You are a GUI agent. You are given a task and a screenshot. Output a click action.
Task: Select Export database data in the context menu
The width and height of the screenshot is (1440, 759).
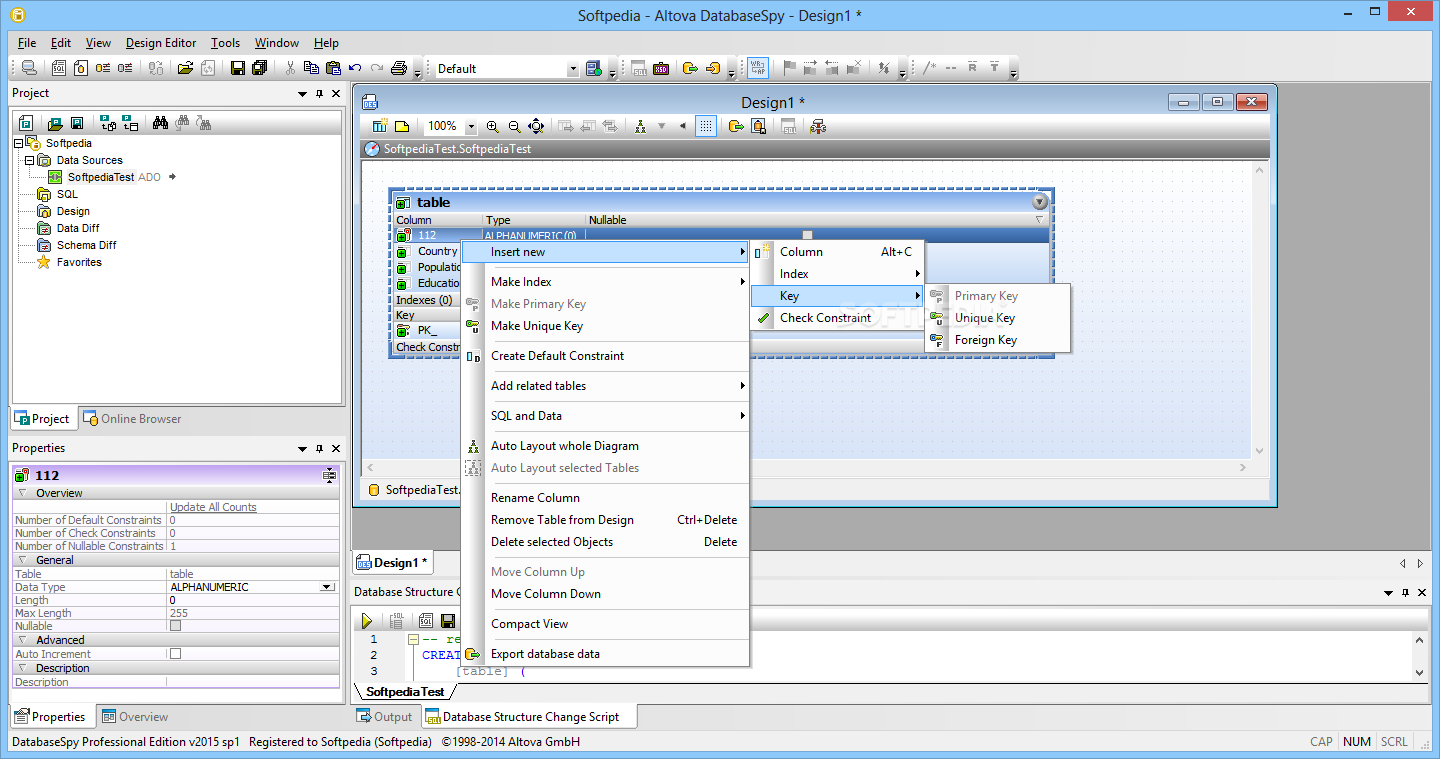(x=605, y=654)
